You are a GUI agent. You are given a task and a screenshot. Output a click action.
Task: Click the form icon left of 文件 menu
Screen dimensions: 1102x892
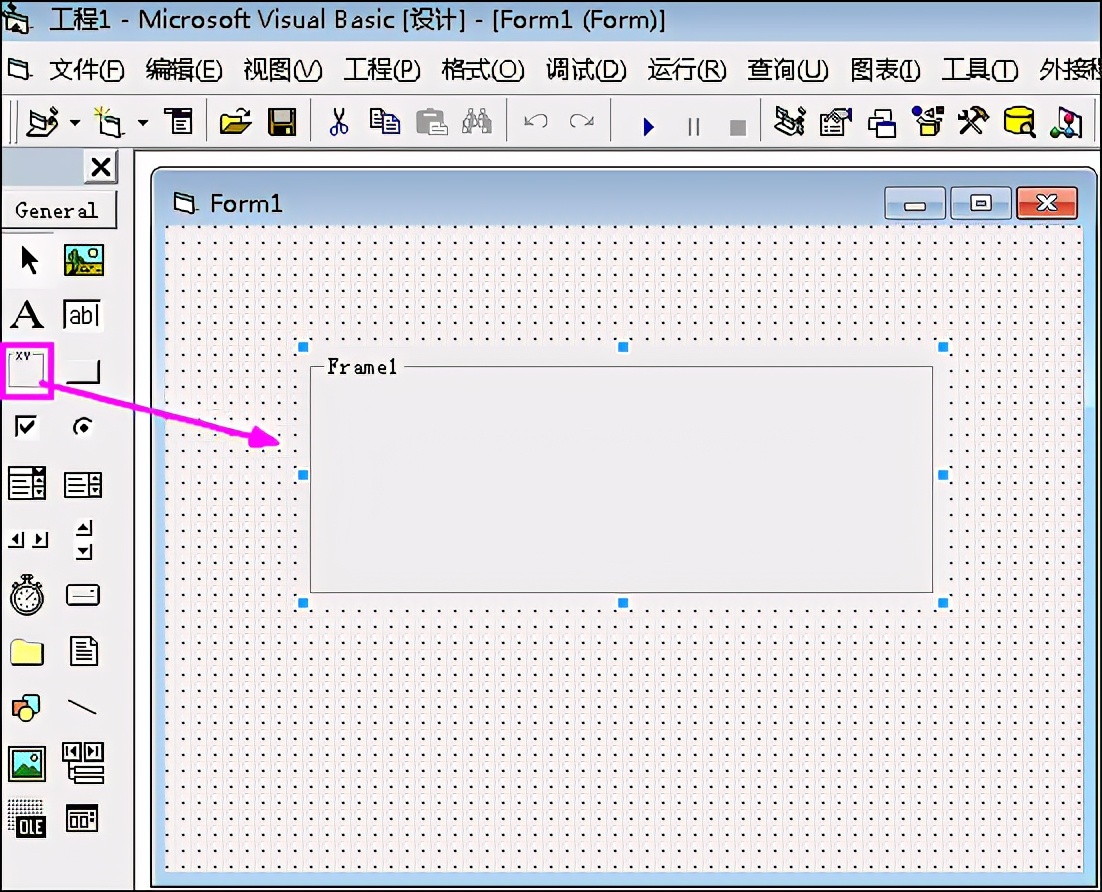20,69
